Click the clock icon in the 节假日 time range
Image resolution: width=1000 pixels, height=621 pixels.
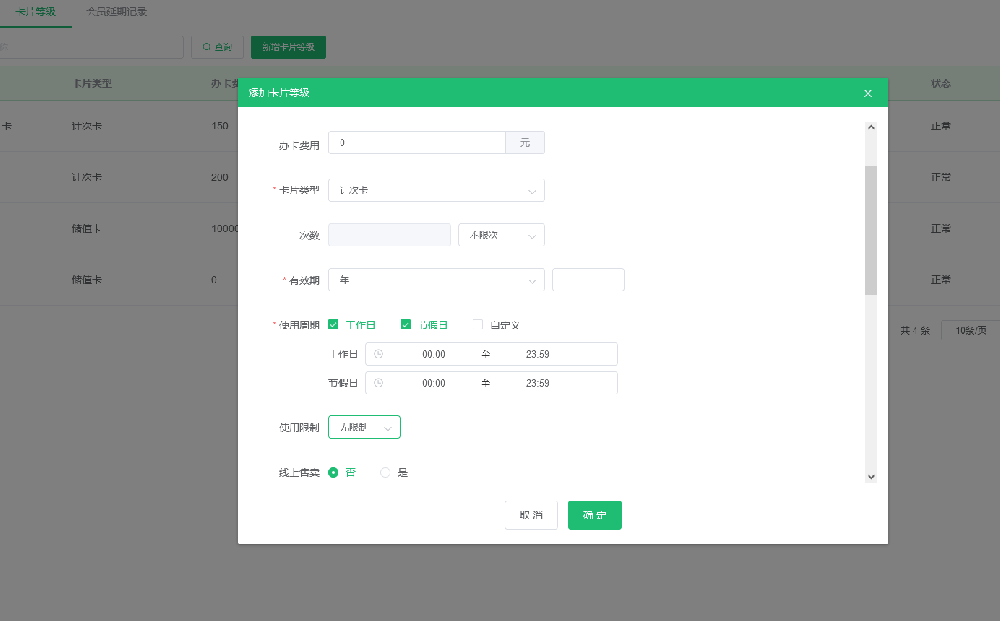tap(378, 383)
